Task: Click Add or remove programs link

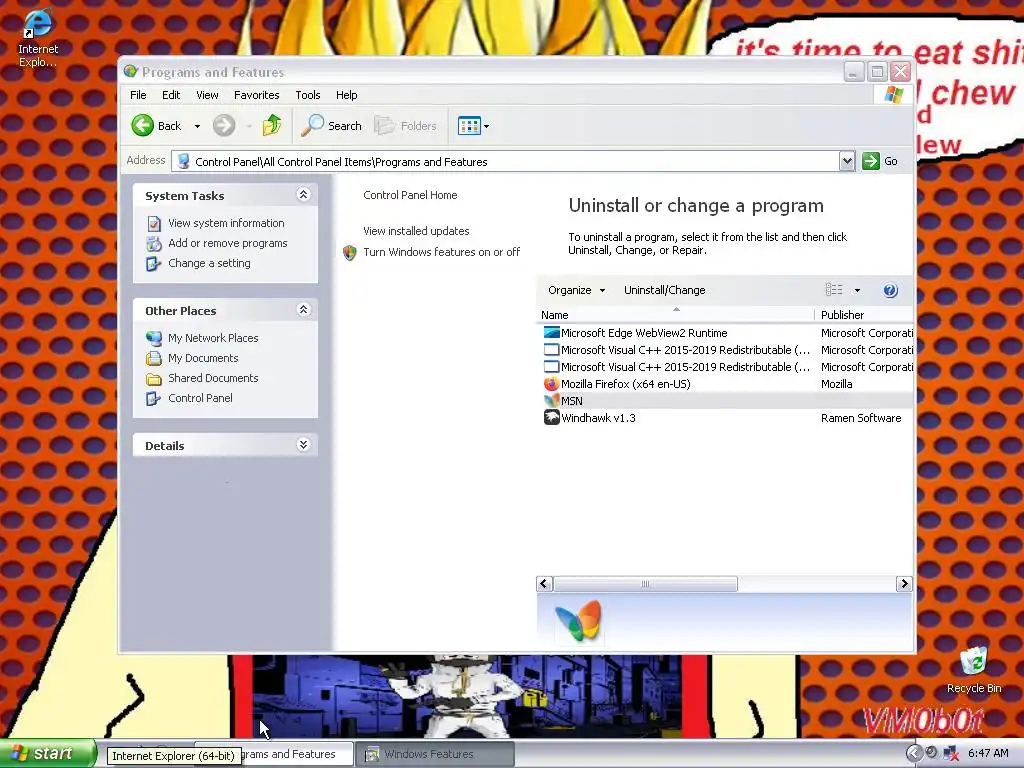Action: click(x=227, y=243)
